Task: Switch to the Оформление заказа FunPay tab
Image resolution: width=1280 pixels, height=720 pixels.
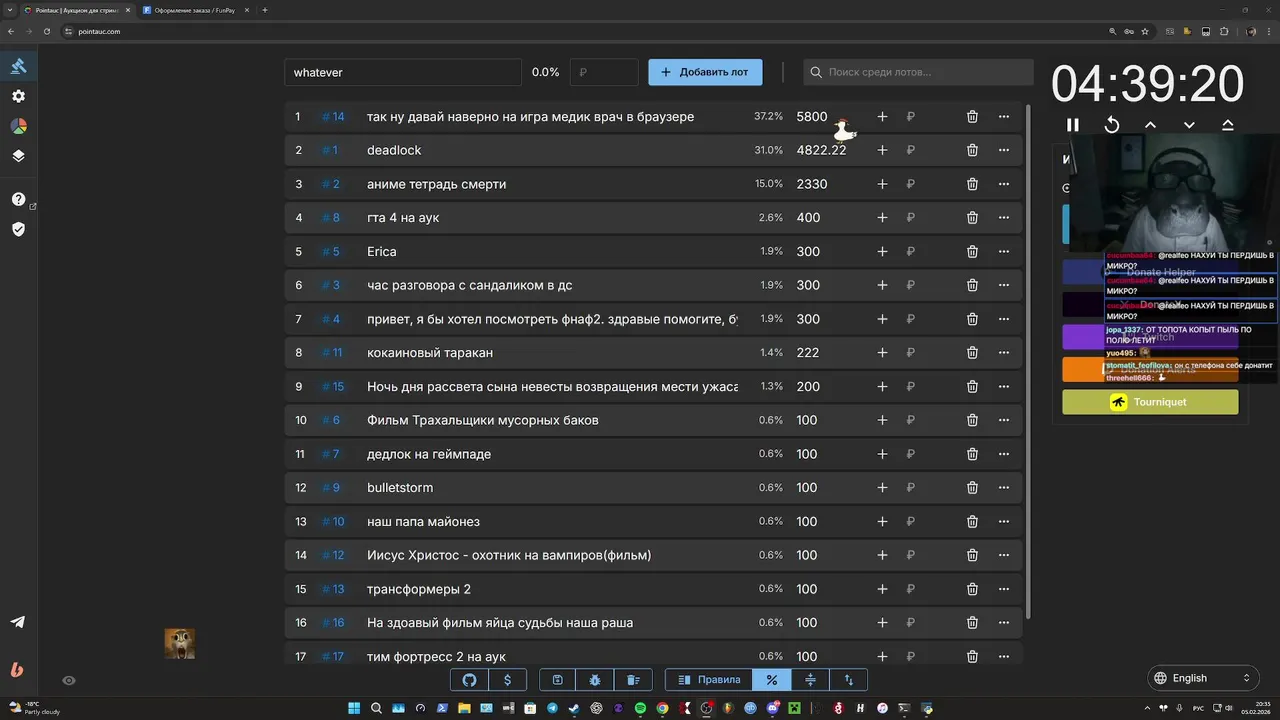Action: [194, 10]
